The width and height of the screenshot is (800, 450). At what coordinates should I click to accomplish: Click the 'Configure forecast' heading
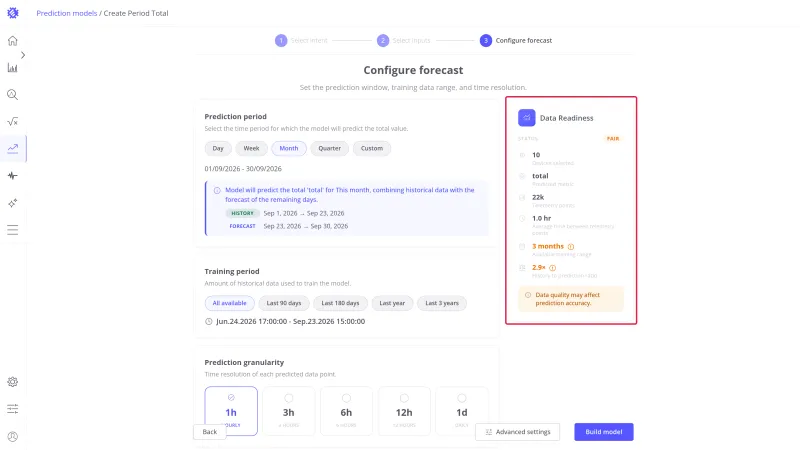pos(413,70)
